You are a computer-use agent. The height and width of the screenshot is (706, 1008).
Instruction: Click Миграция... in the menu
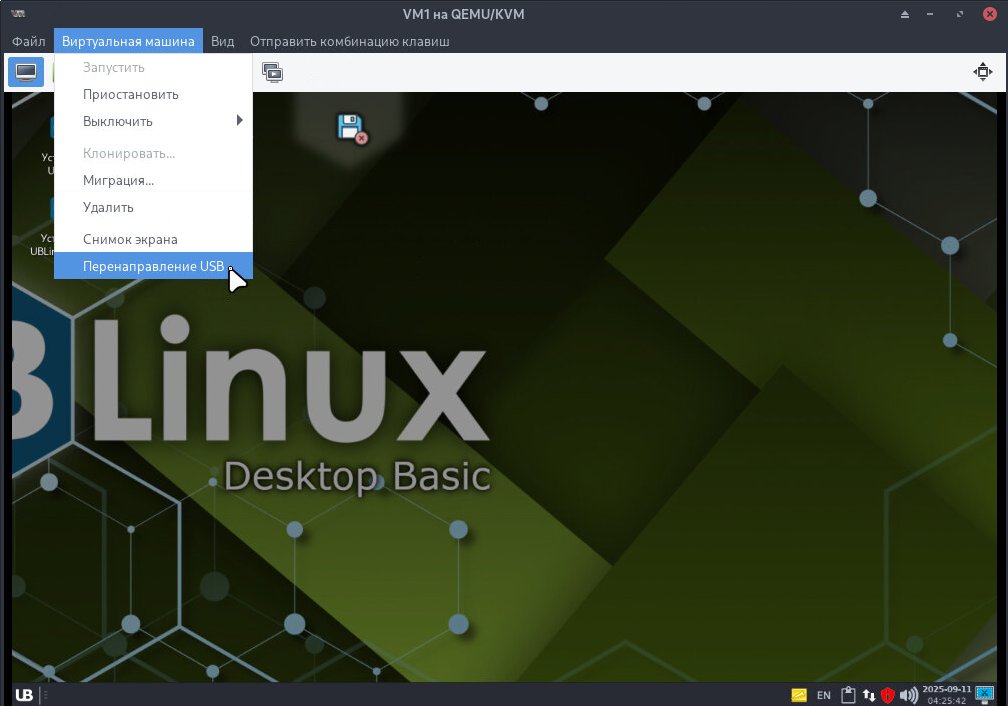coord(118,181)
